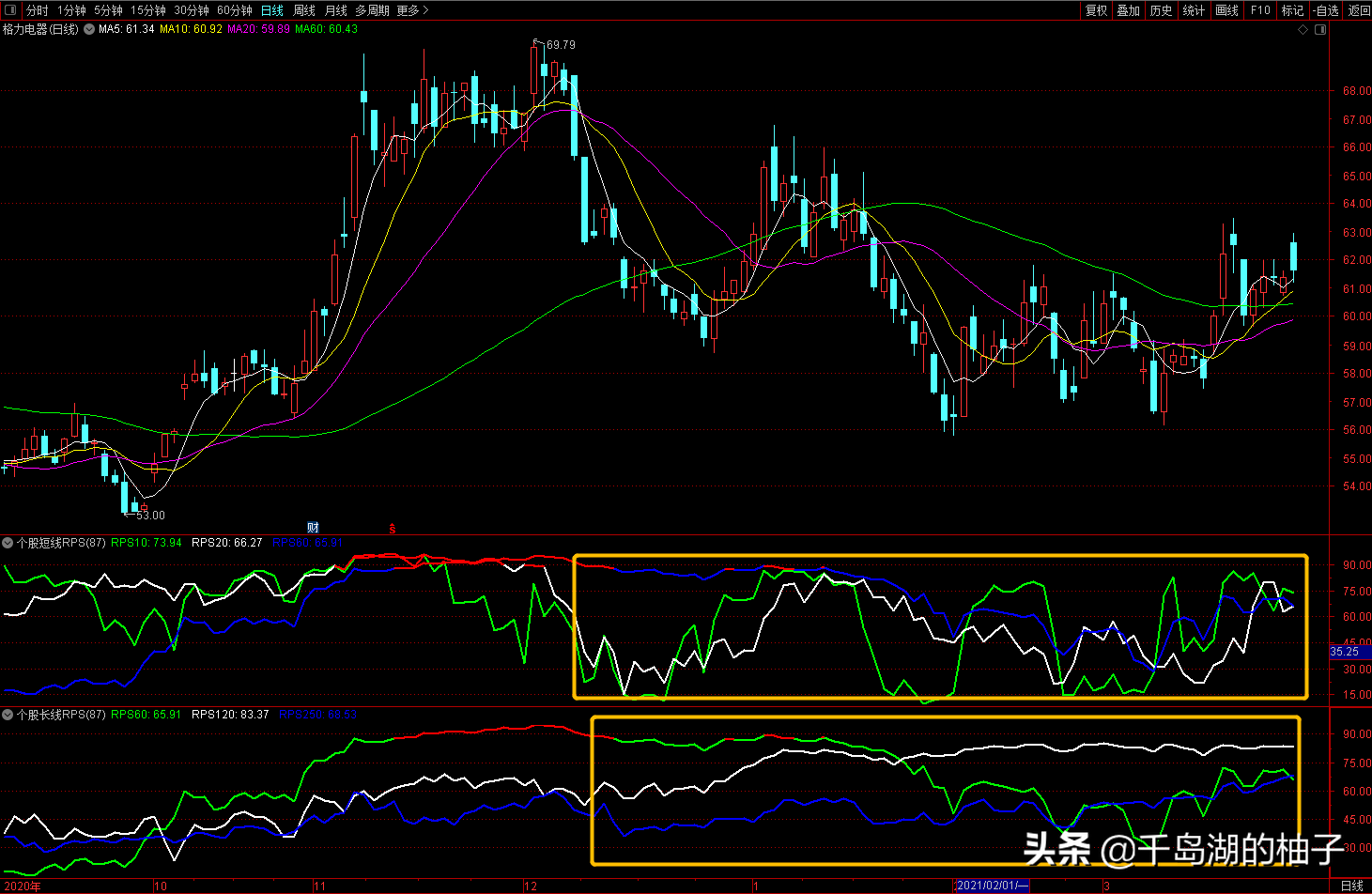Click month 11 on the time axis
The height and width of the screenshot is (894, 1372).
point(320,886)
